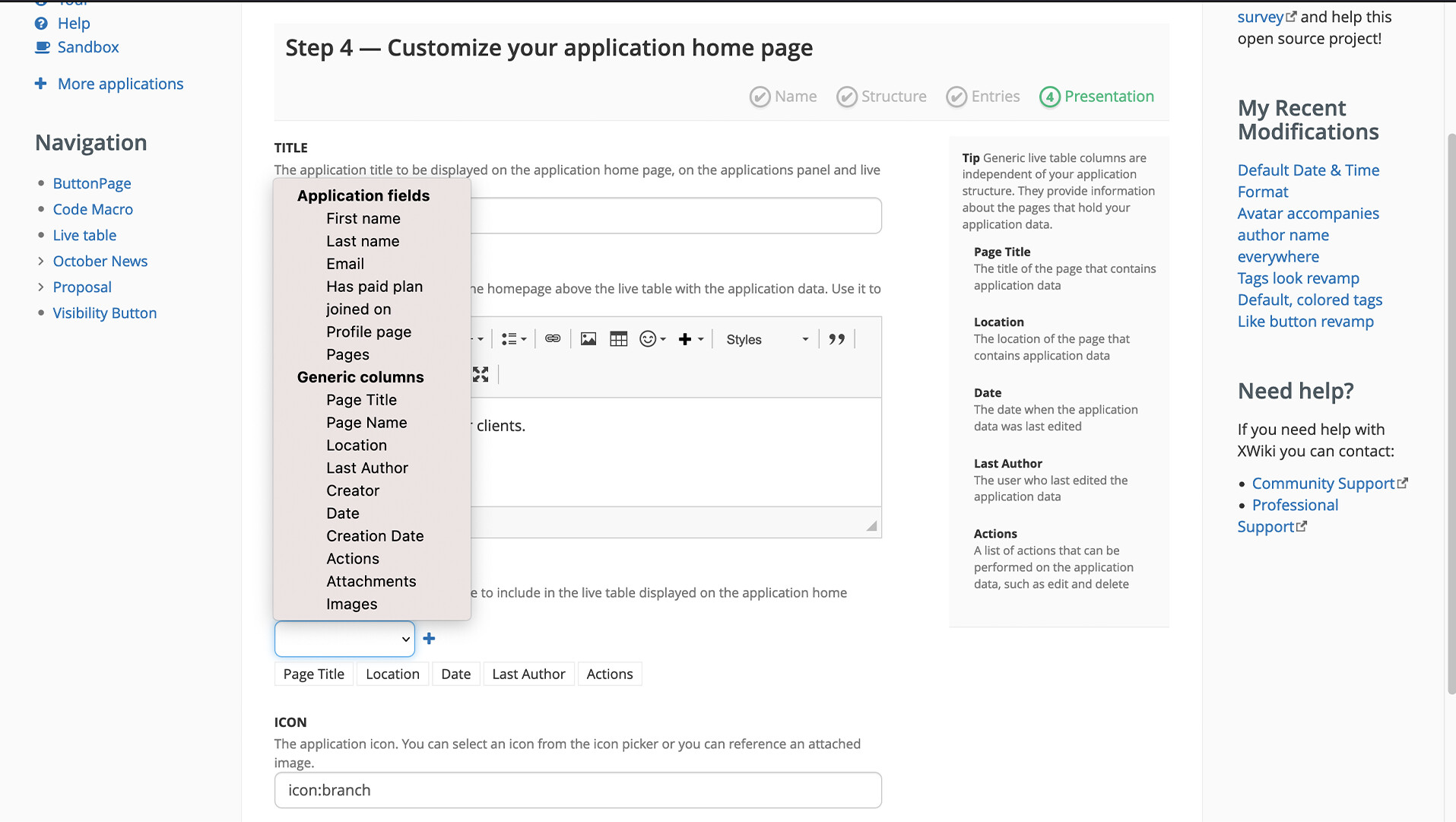Expand the October News tree item
The height and width of the screenshot is (822, 1456).
41,262
